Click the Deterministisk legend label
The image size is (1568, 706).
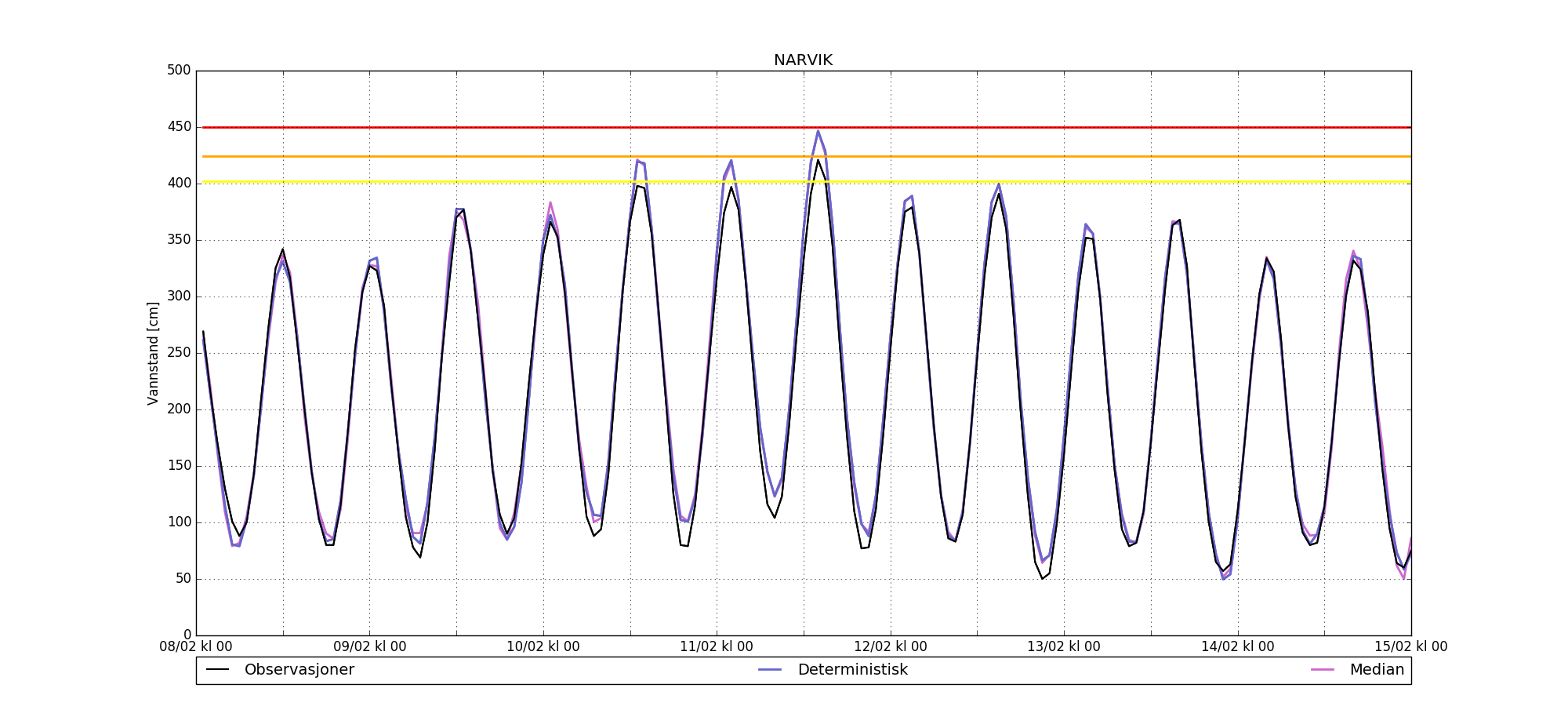coord(852,670)
